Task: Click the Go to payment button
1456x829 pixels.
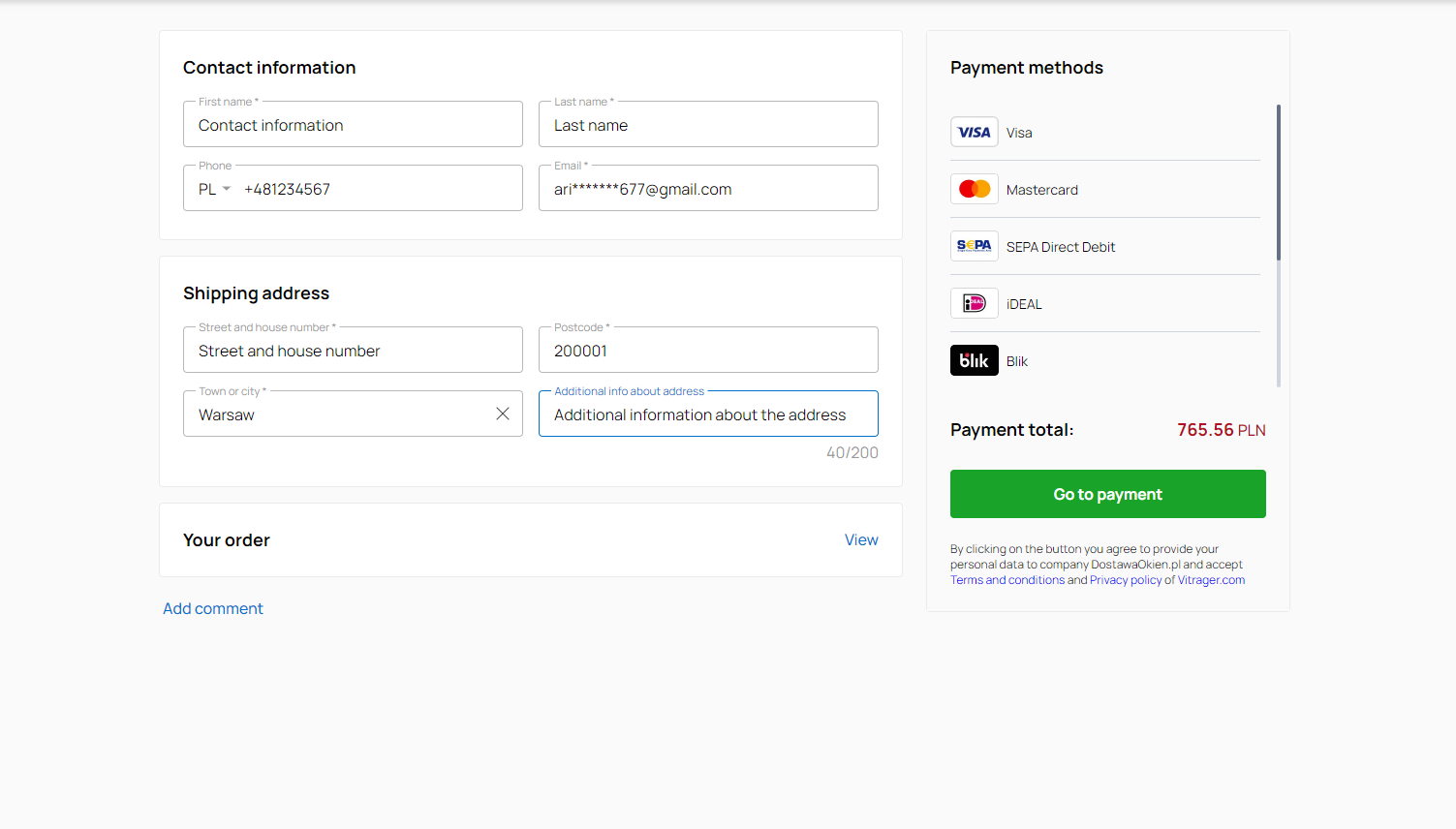Action: 1107,494
